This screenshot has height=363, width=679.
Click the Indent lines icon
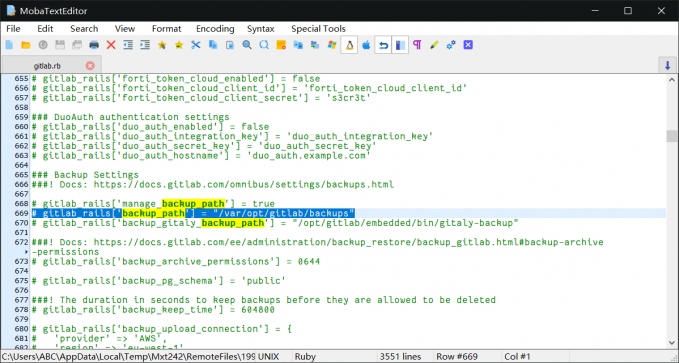145,45
